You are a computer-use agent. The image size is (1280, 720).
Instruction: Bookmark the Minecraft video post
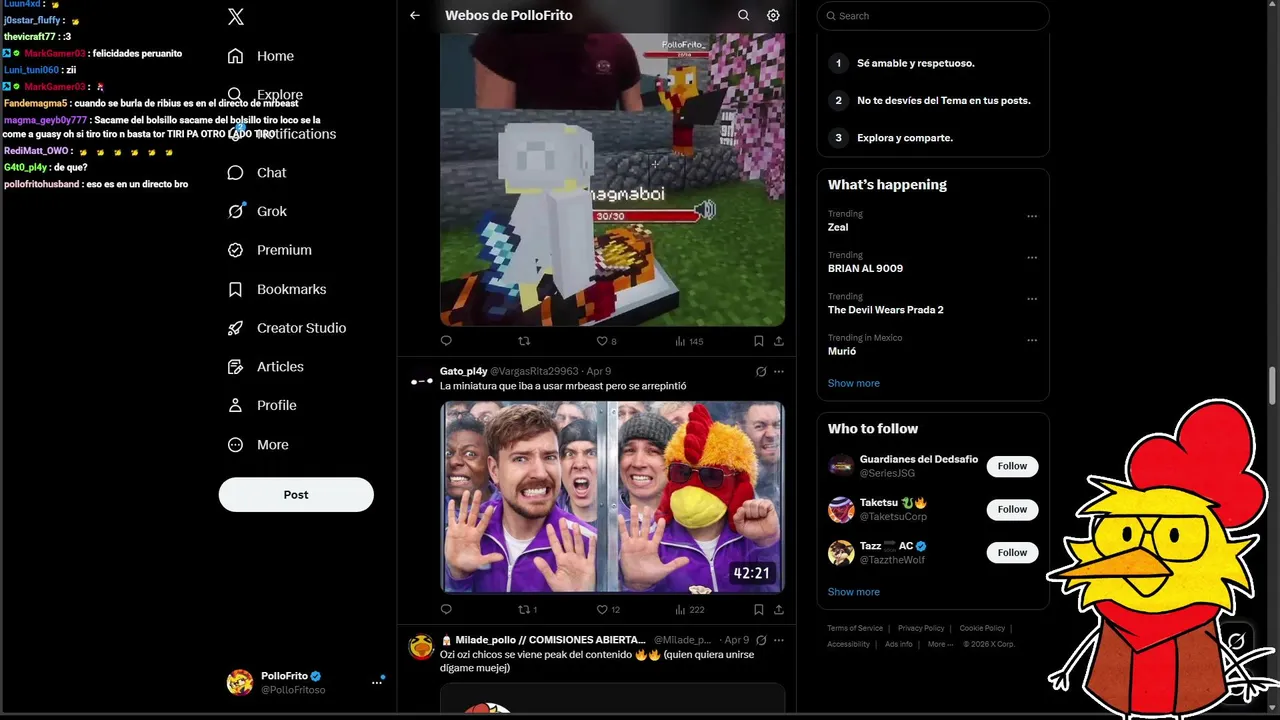[x=759, y=341]
